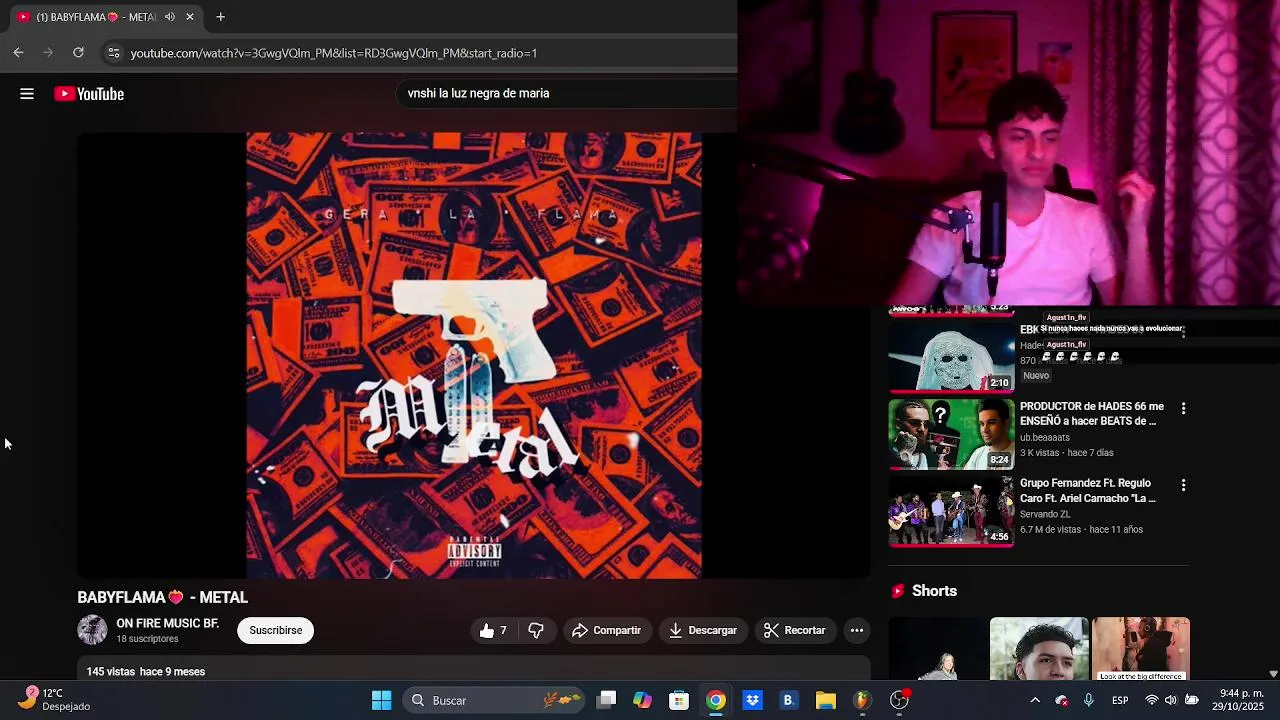
Task: Switch to Google Chrome on the taskbar
Action: (x=716, y=700)
